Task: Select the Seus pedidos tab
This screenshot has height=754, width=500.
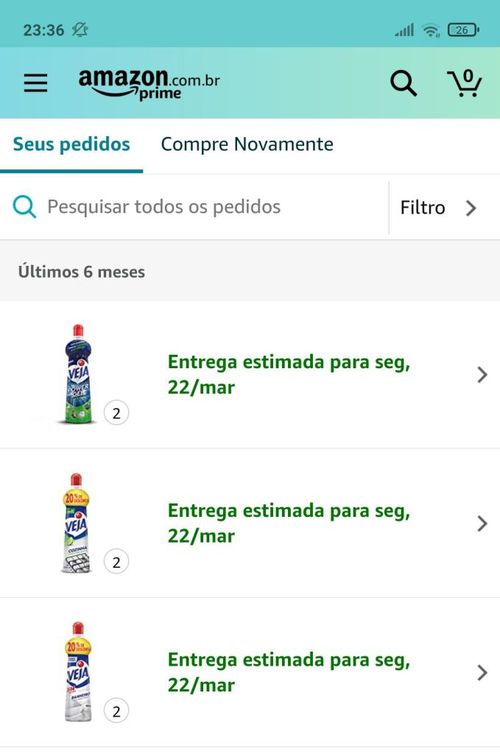Action: pos(71,144)
